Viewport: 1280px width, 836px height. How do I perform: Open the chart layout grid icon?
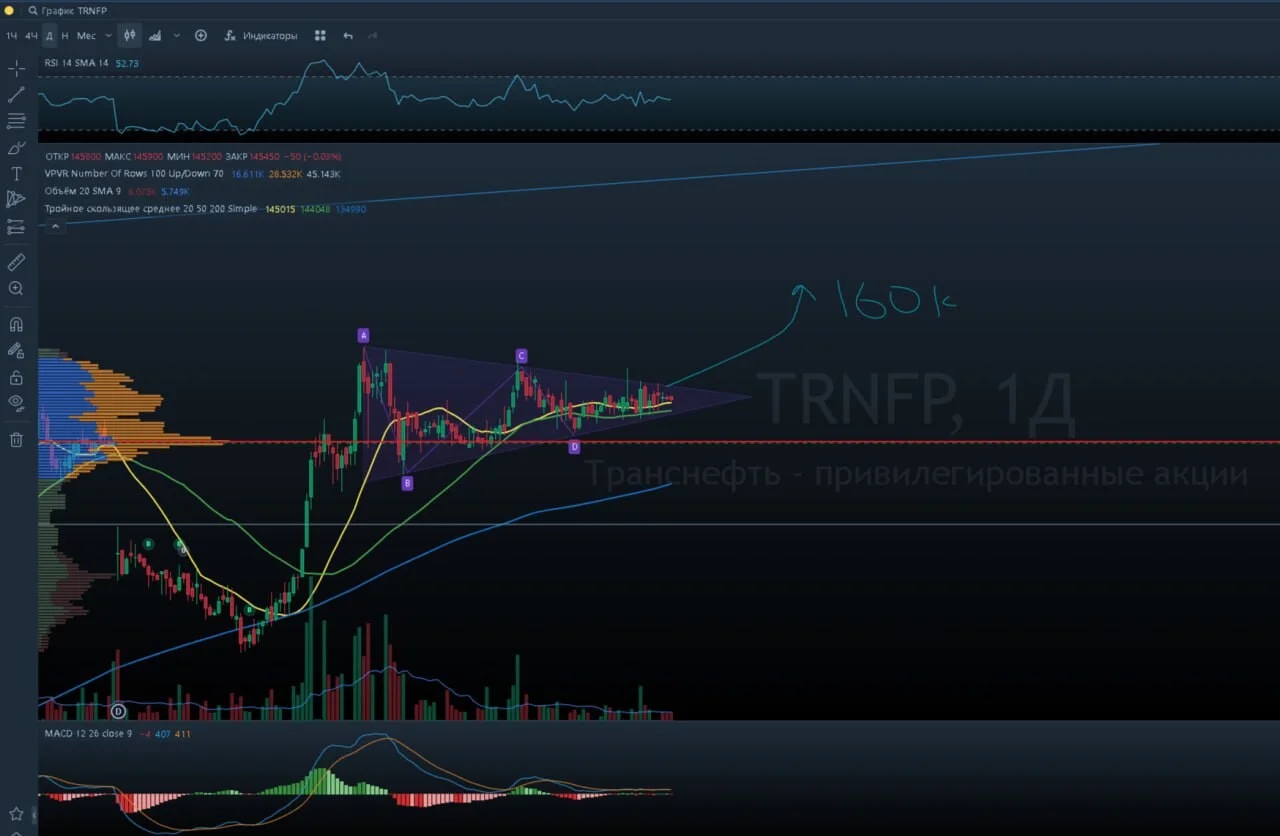tap(320, 35)
